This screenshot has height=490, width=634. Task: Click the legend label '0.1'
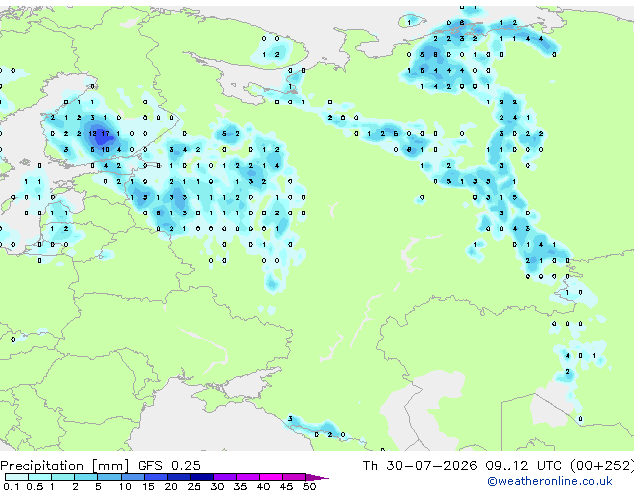[x=11, y=486]
